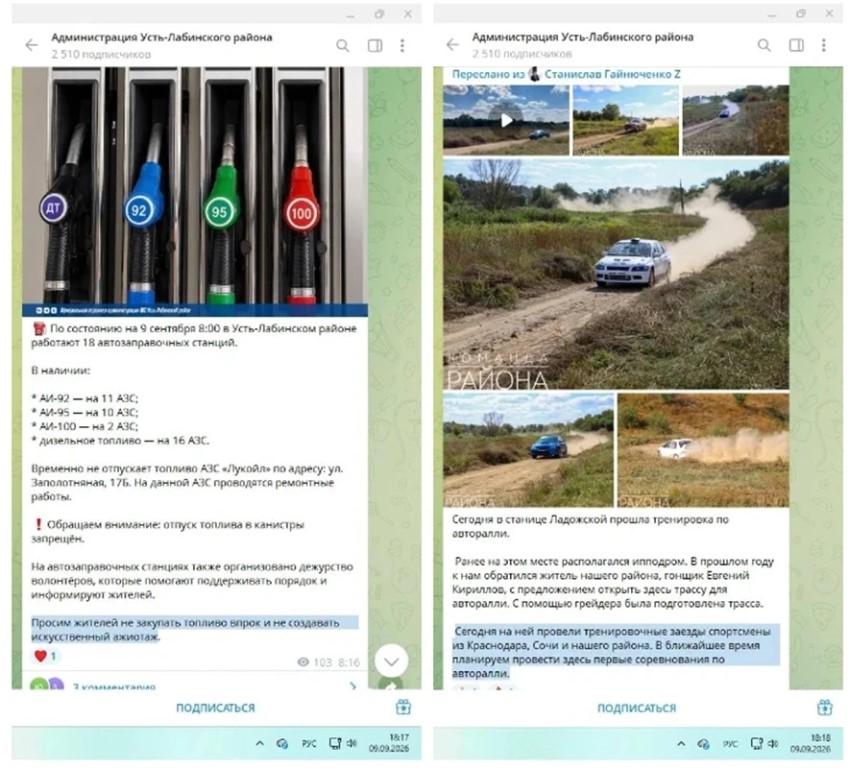
Task: Add a heart reaction to the fuel post
Action: tap(46, 656)
